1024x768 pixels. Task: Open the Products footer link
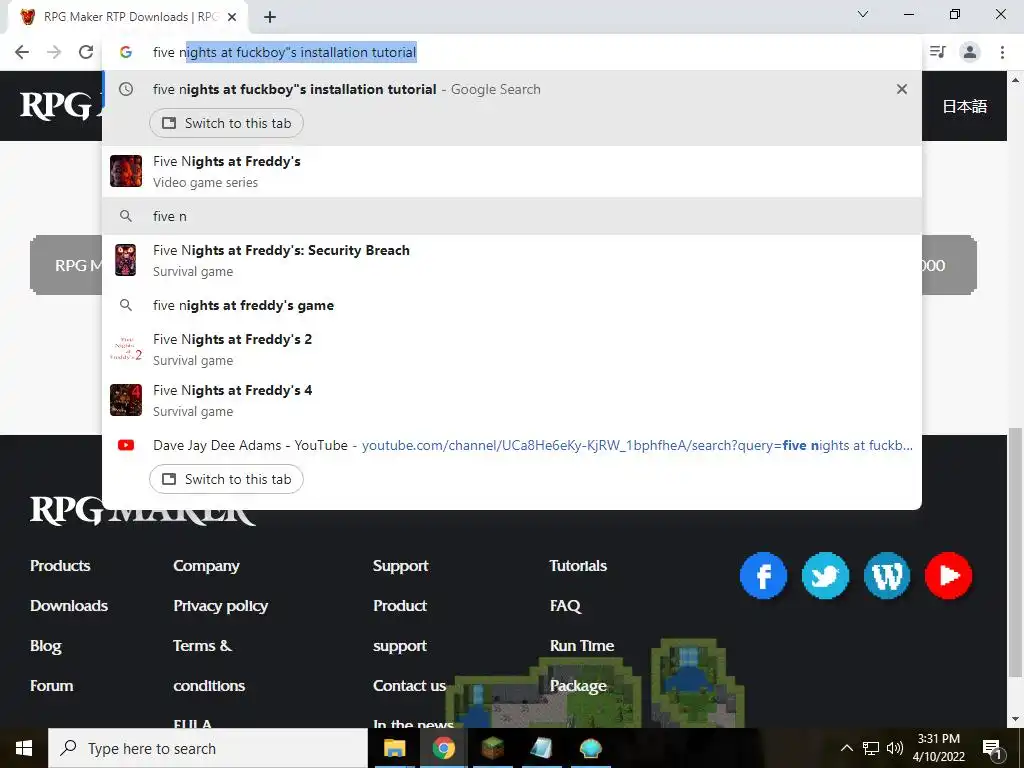pyautogui.click(x=60, y=566)
